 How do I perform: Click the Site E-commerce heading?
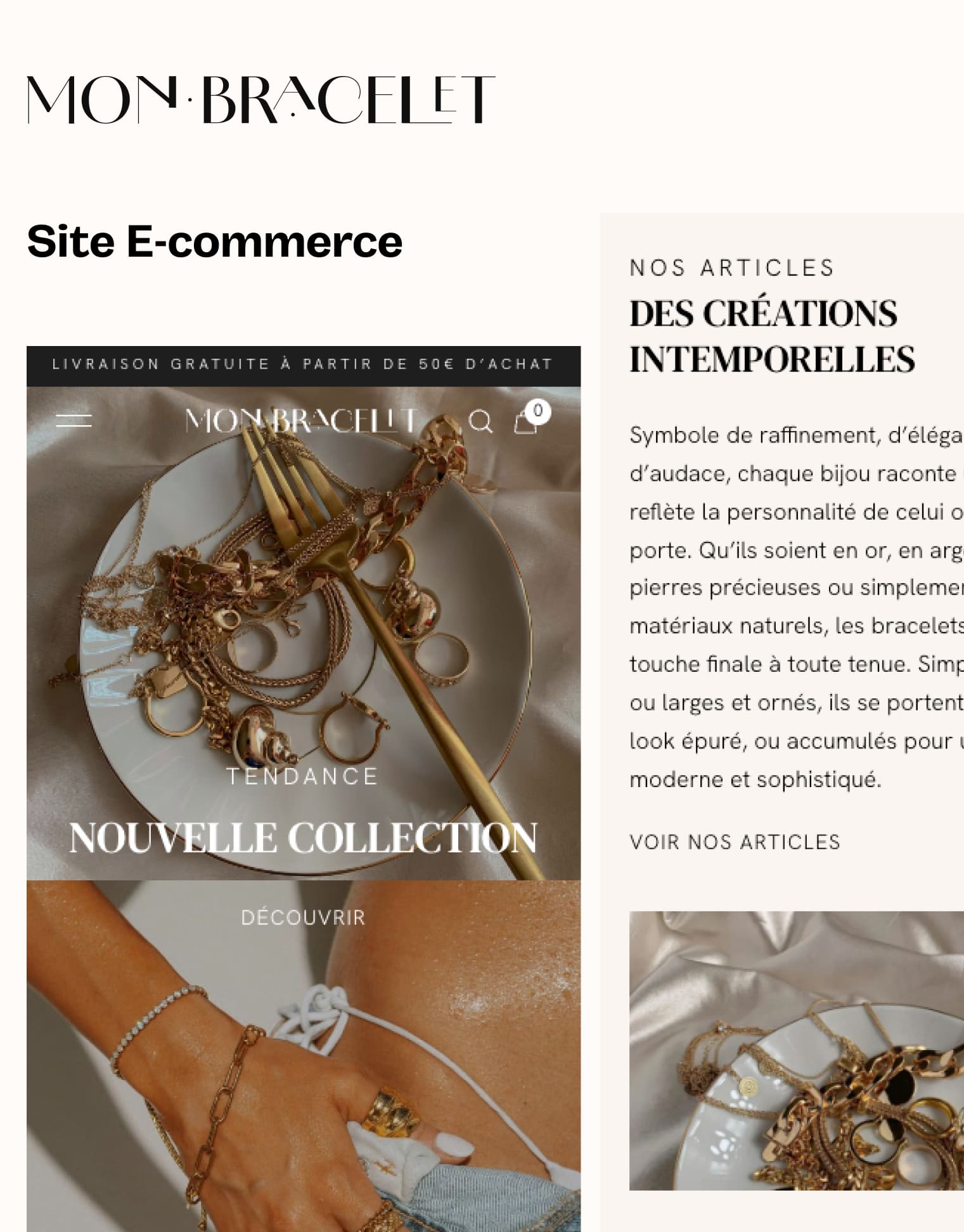[x=214, y=241]
